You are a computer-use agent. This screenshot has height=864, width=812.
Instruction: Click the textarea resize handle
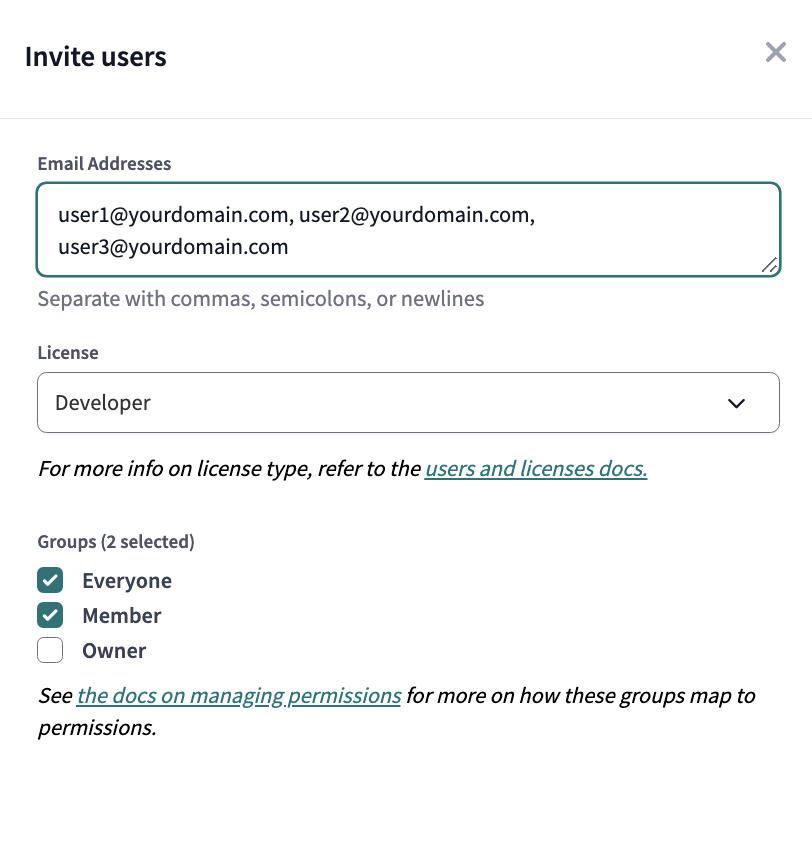tap(770, 264)
